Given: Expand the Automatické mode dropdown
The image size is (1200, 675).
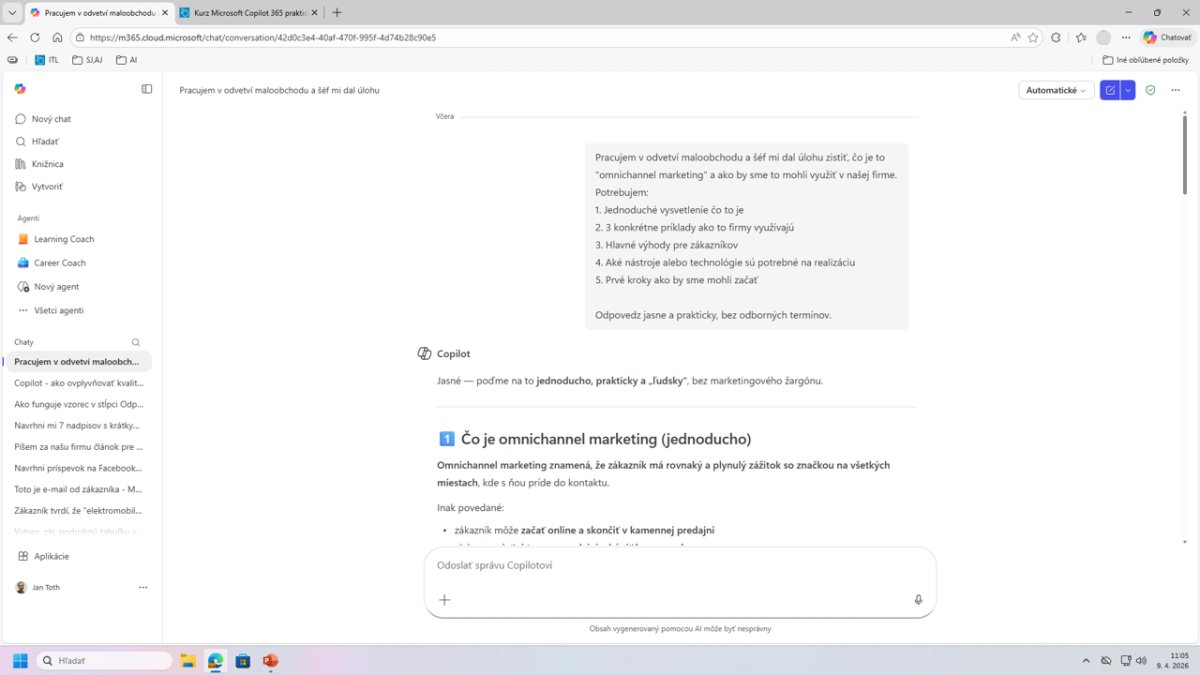Looking at the screenshot, I should click(x=1055, y=90).
